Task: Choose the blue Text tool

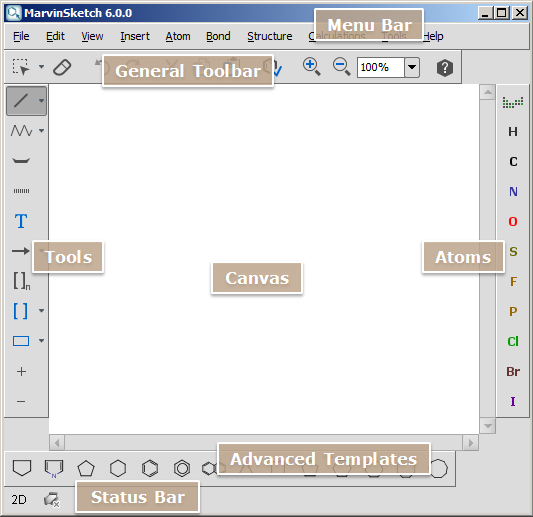Action: (x=21, y=221)
